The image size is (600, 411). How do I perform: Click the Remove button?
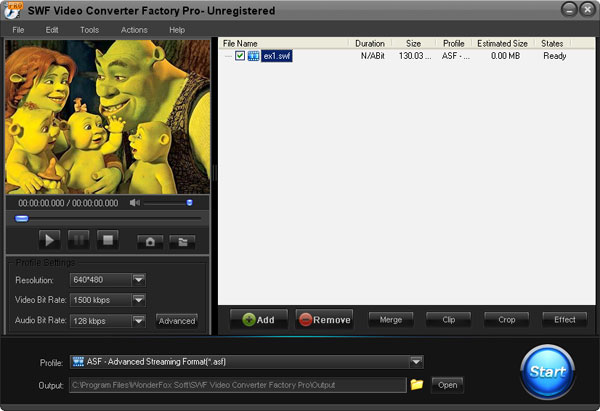point(324,320)
